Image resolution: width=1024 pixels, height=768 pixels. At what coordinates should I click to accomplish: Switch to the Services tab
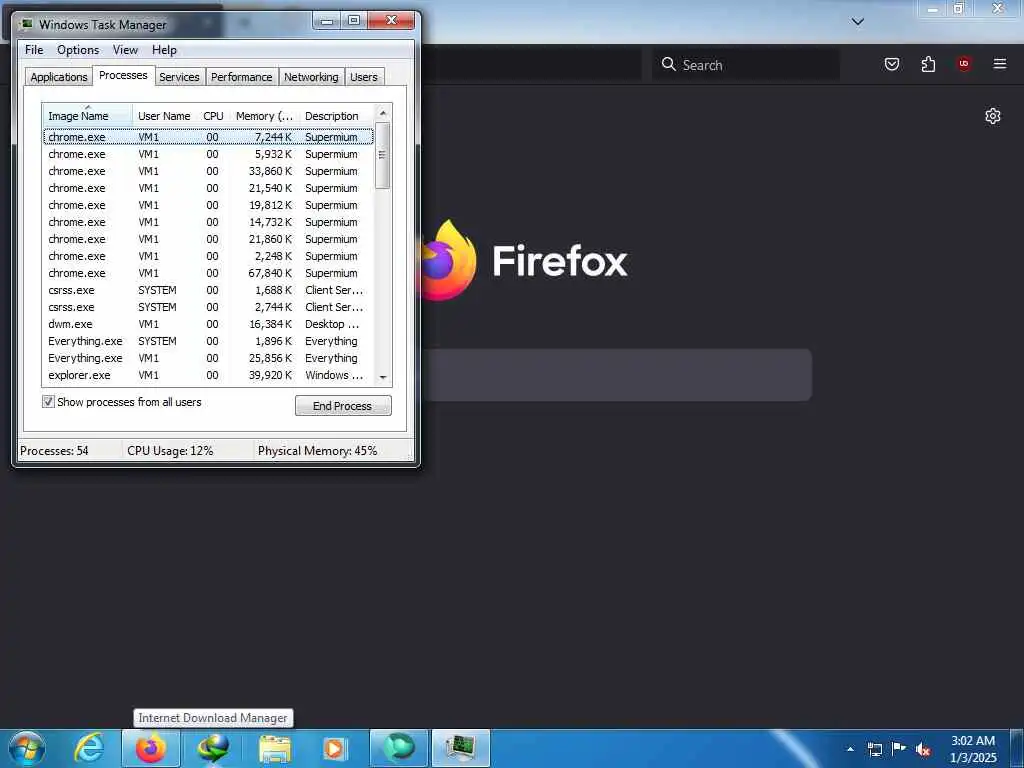click(179, 77)
